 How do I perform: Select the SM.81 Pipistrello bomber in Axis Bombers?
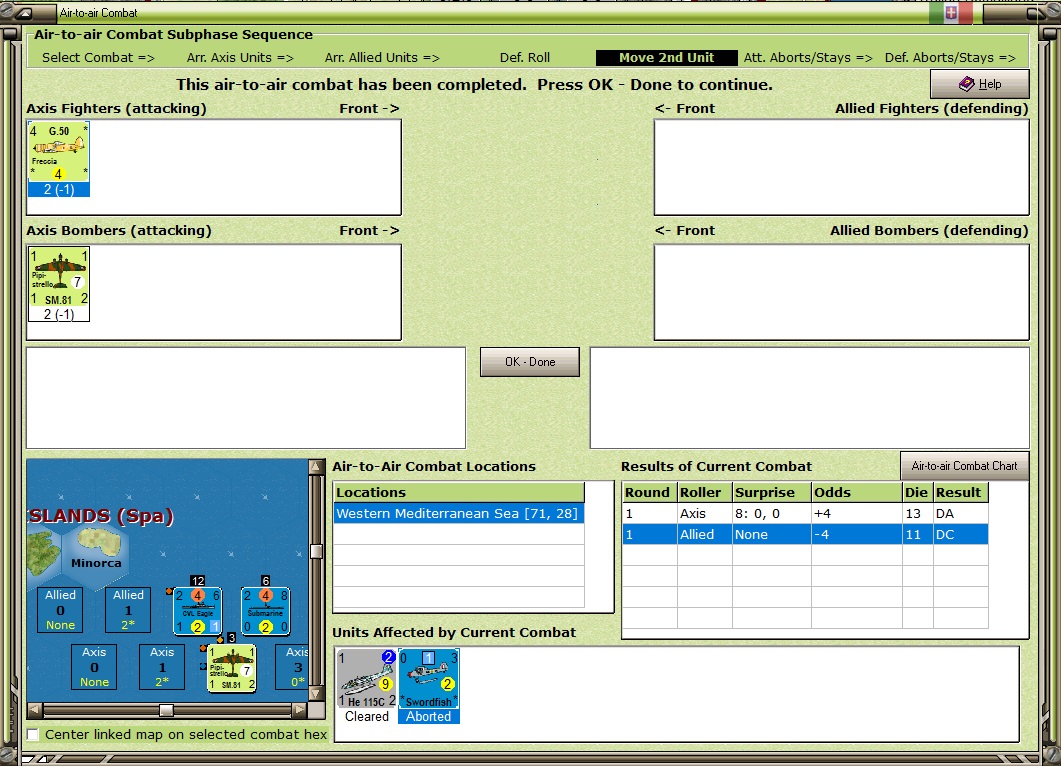pyautogui.click(x=59, y=284)
